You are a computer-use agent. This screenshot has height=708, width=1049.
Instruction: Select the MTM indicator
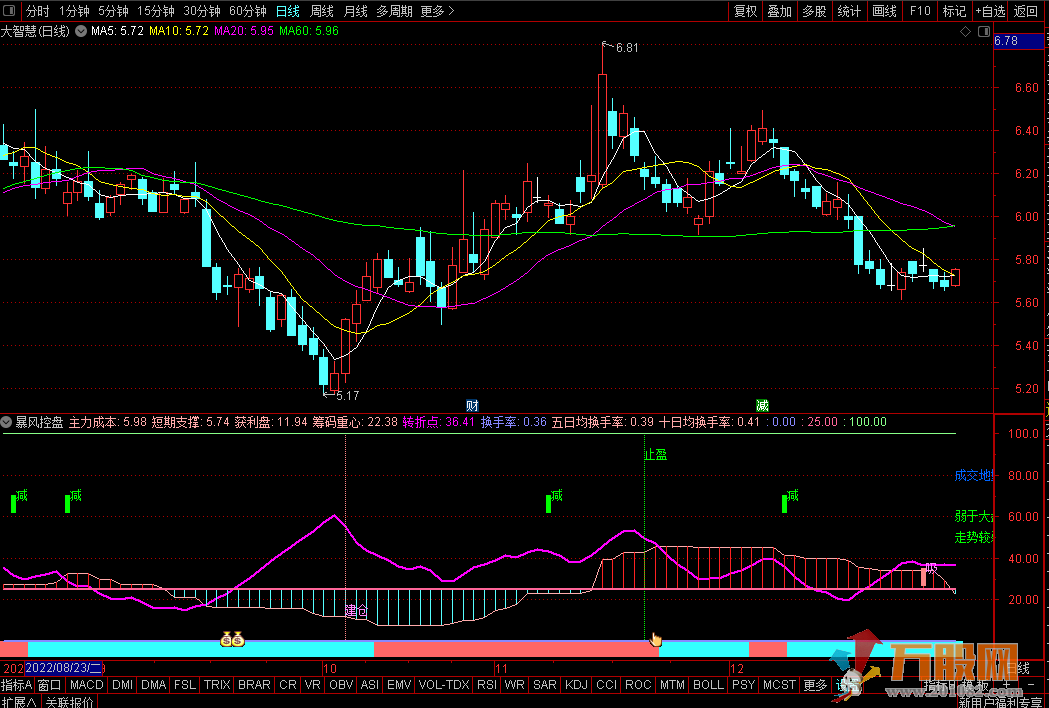(672, 685)
